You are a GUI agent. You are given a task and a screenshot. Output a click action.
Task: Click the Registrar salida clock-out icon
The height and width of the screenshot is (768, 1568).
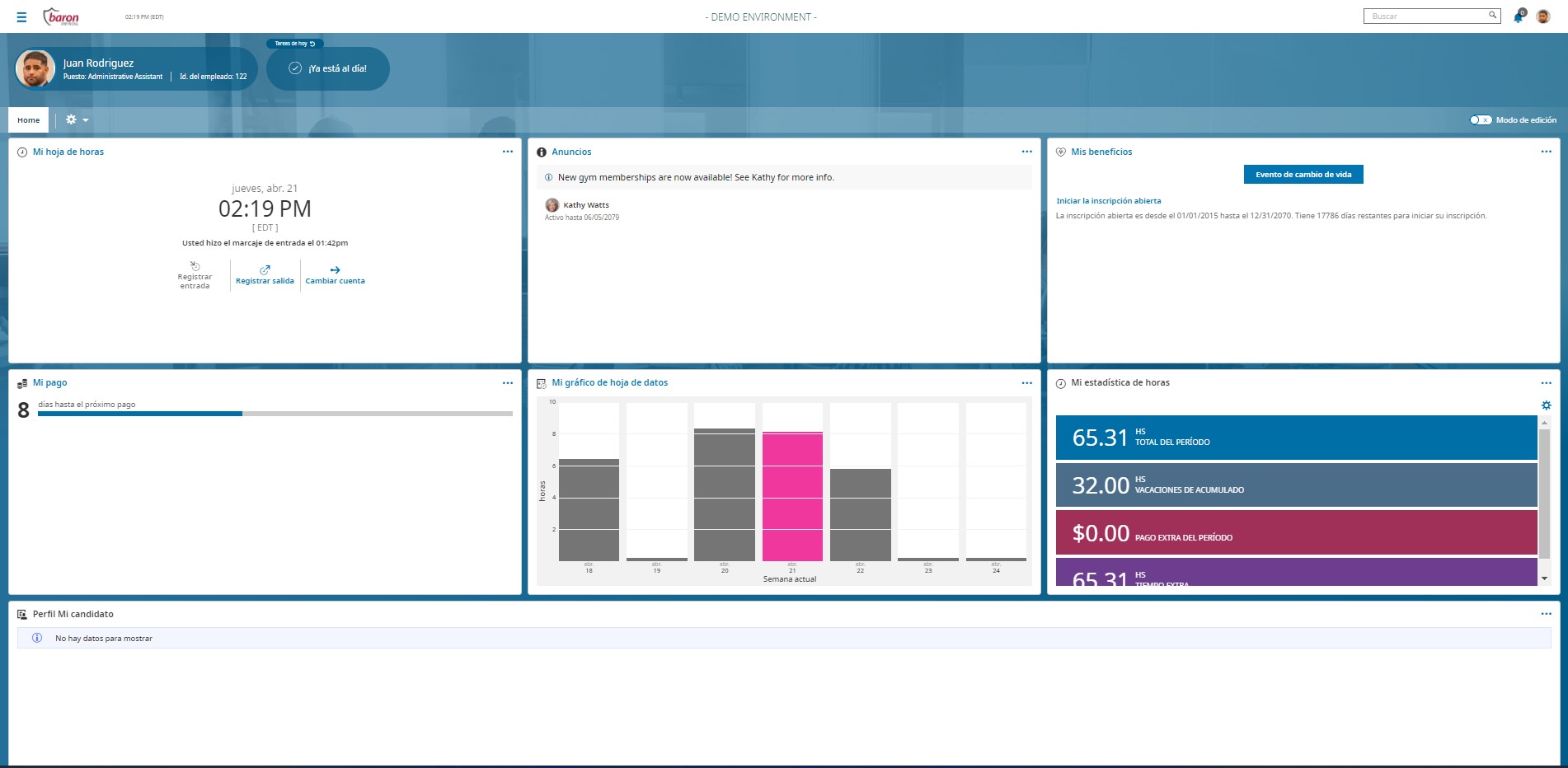click(x=265, y=270)
